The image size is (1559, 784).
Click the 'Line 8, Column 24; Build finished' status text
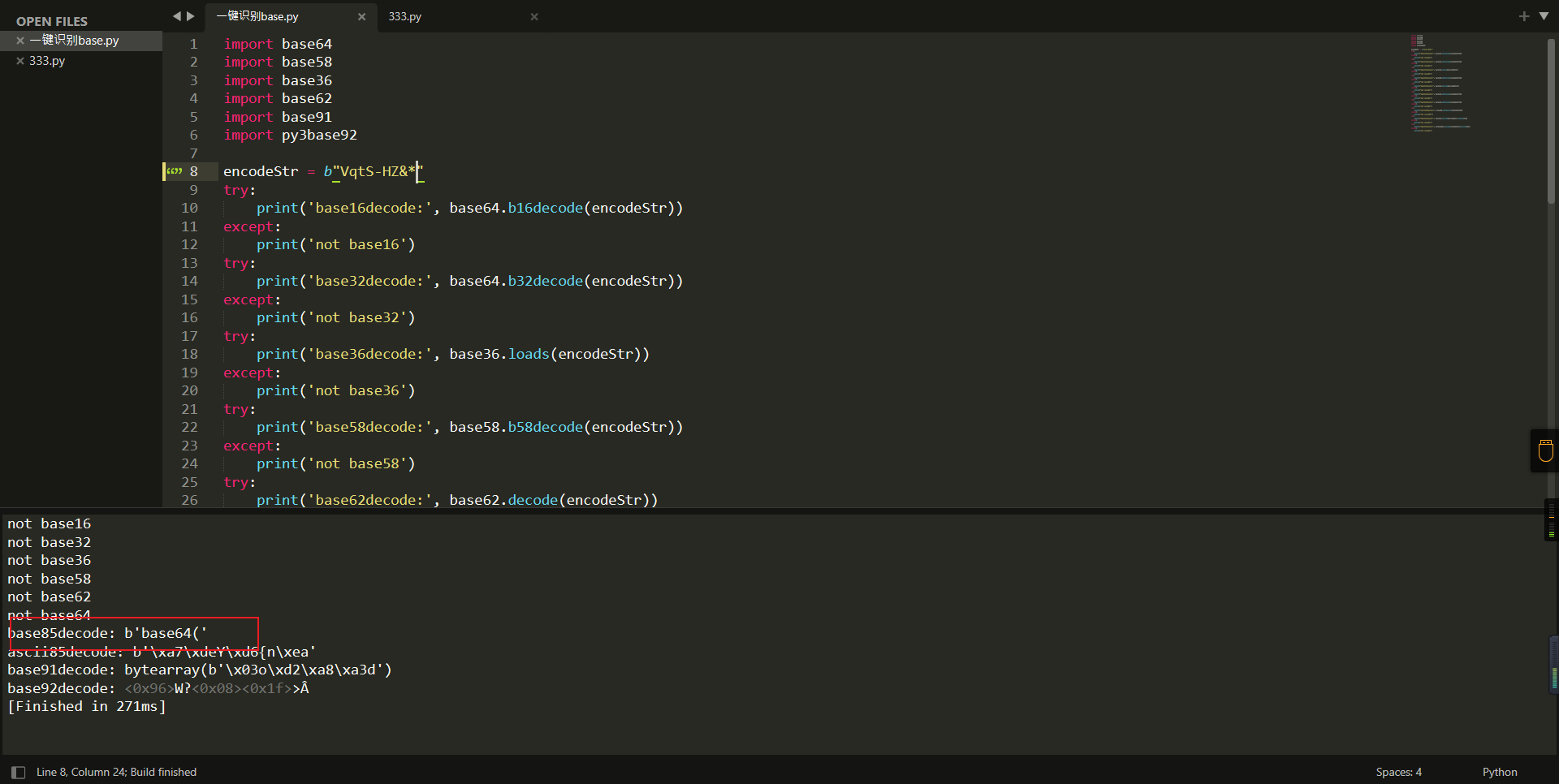[x=116, y=773]
